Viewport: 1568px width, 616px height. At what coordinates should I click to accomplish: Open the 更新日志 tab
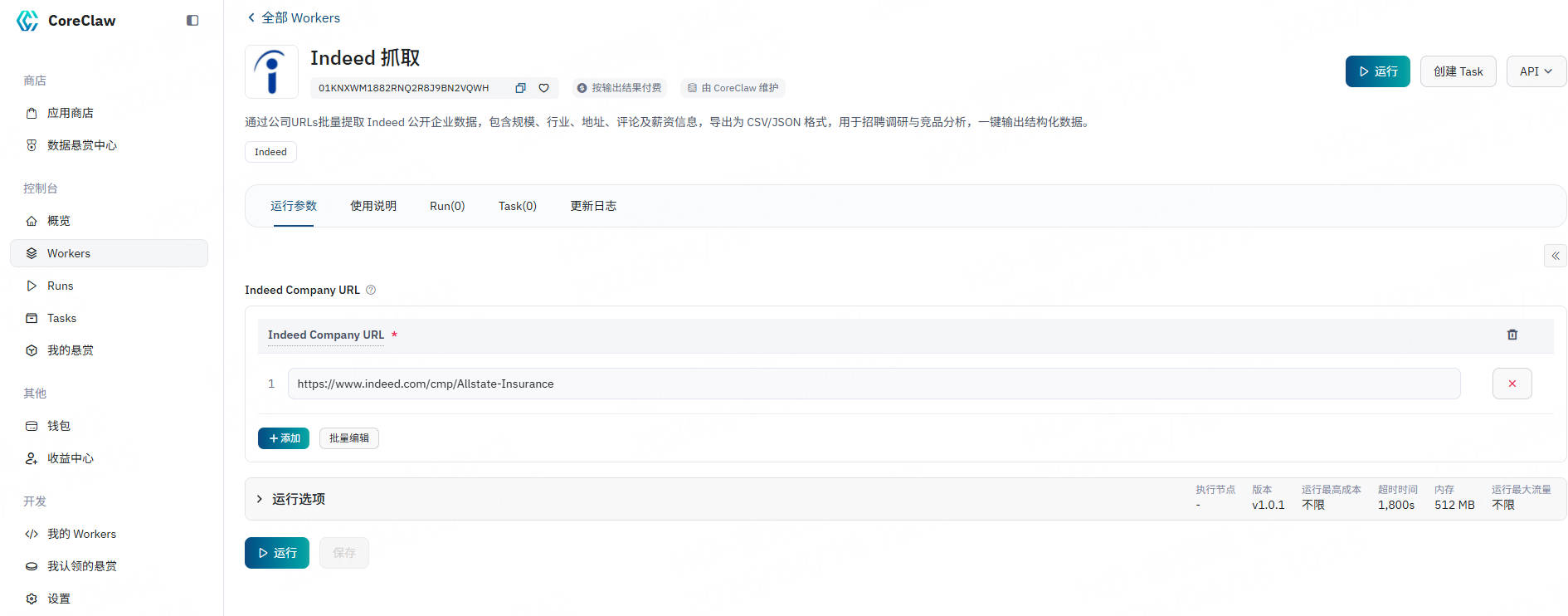592,206
